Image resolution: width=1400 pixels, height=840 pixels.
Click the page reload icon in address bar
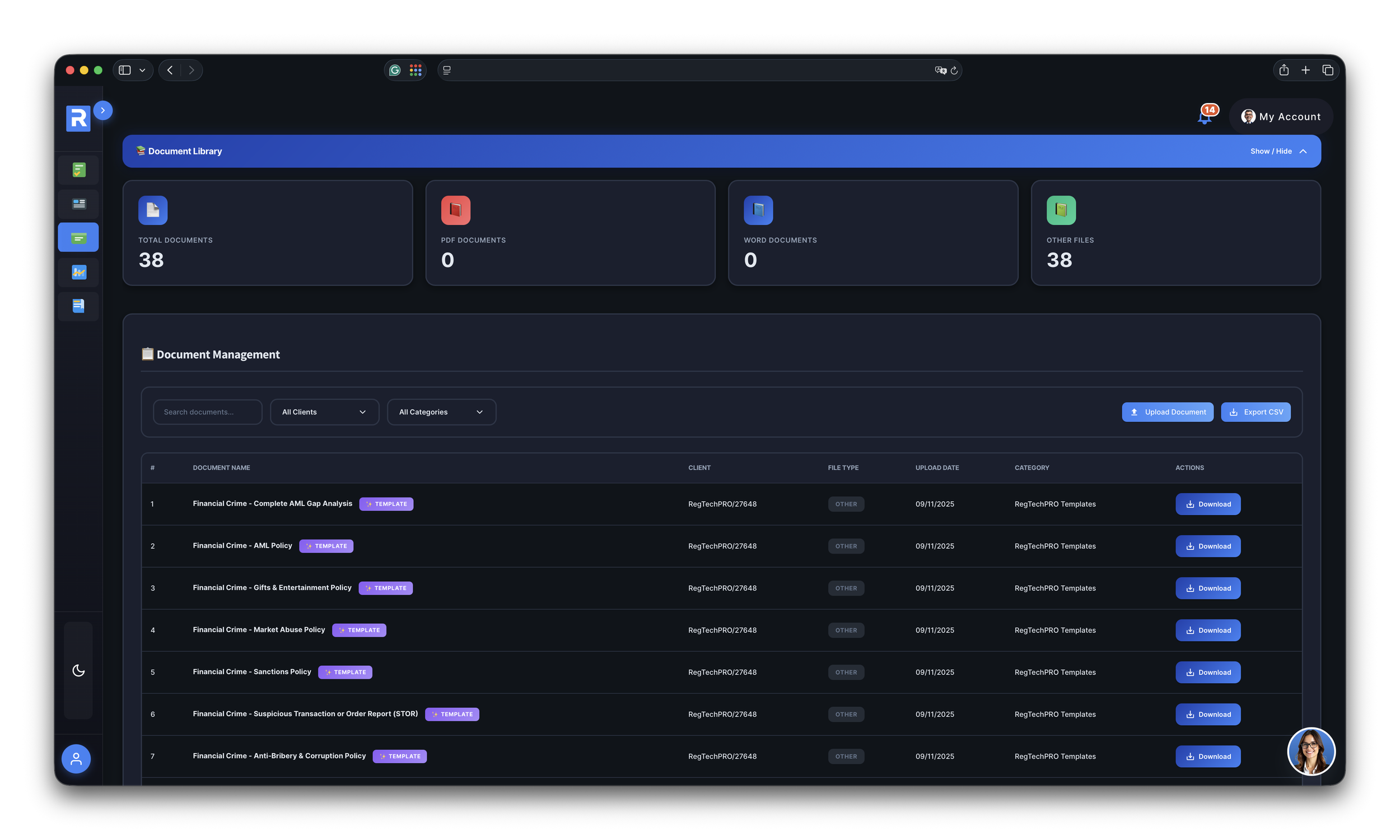pos(954,71)
